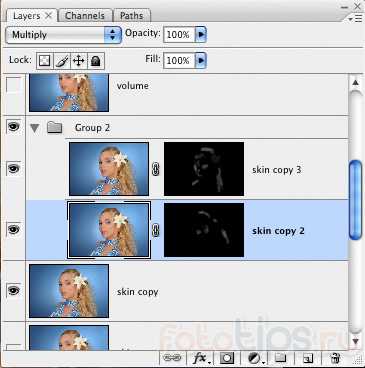
Task: Create a new layer icon
Action: 308,358
